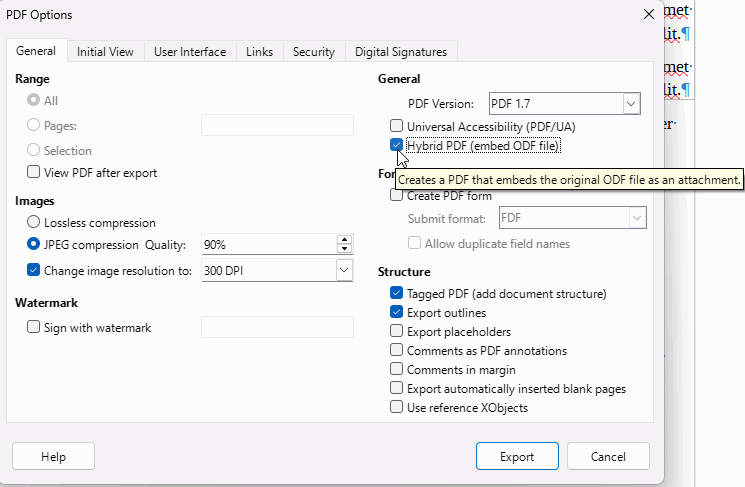Uncheck Tagged PDF document structure
Screen dimensions: 745x487
point(396,293)
